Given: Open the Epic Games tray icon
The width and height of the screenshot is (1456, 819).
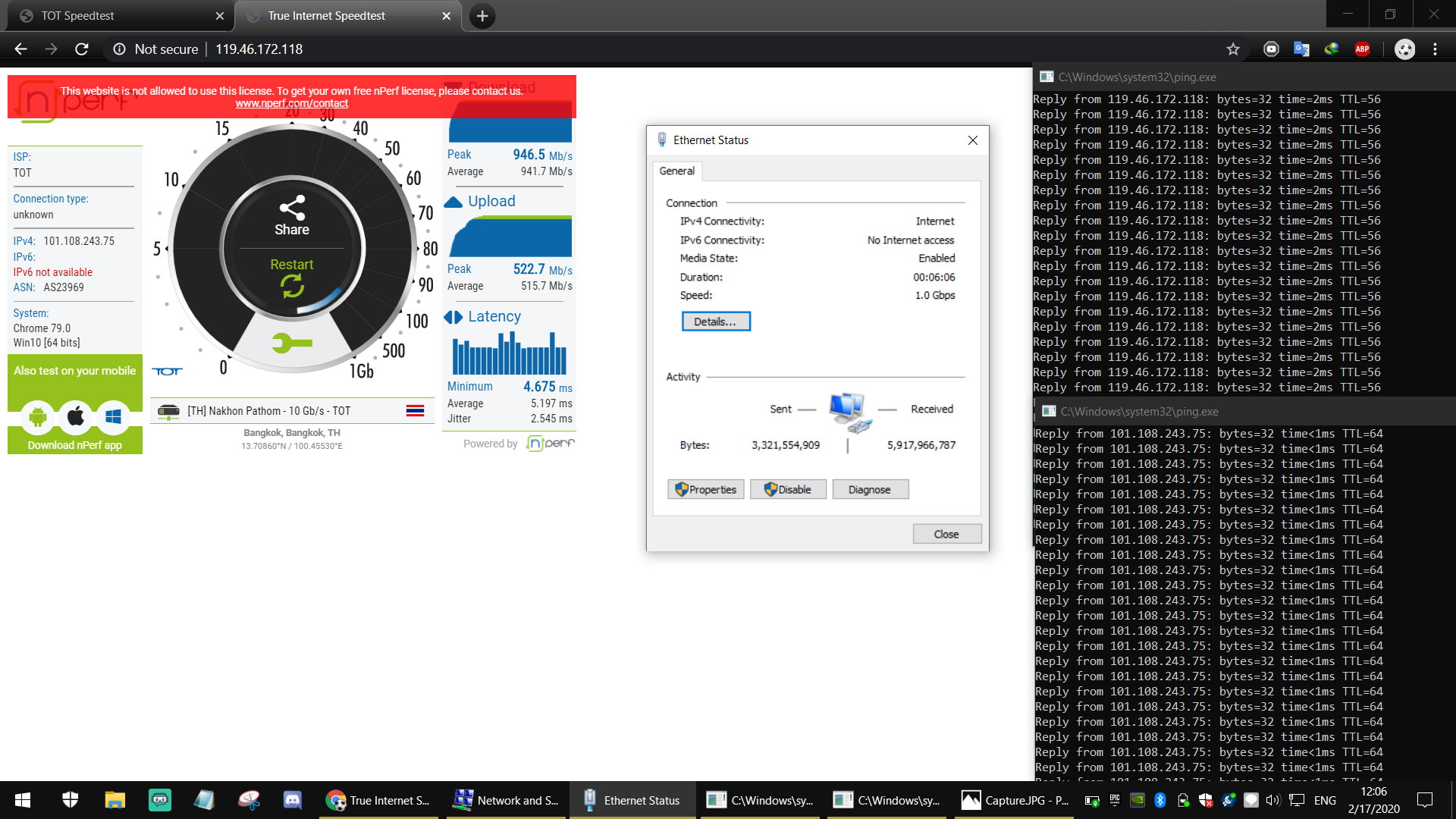Looking at the screenshot, I should pos(1114,800).
